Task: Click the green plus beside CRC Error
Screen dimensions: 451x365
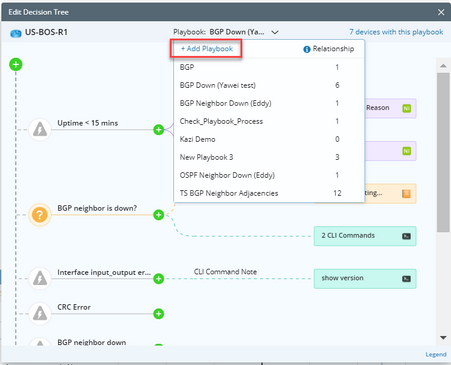Action: pos(159,314)
